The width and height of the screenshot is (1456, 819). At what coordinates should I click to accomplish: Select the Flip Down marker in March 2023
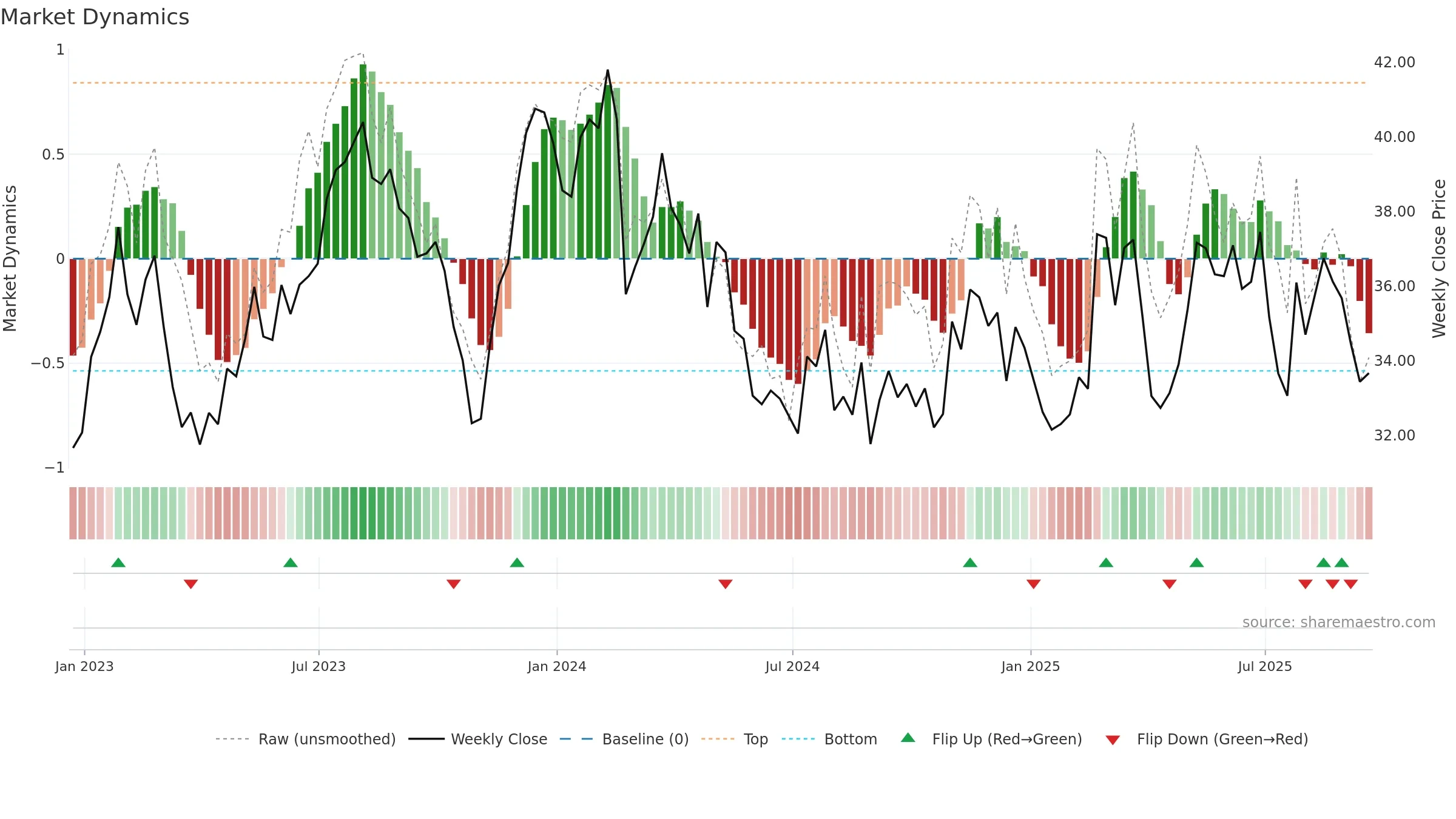[190, 584]
